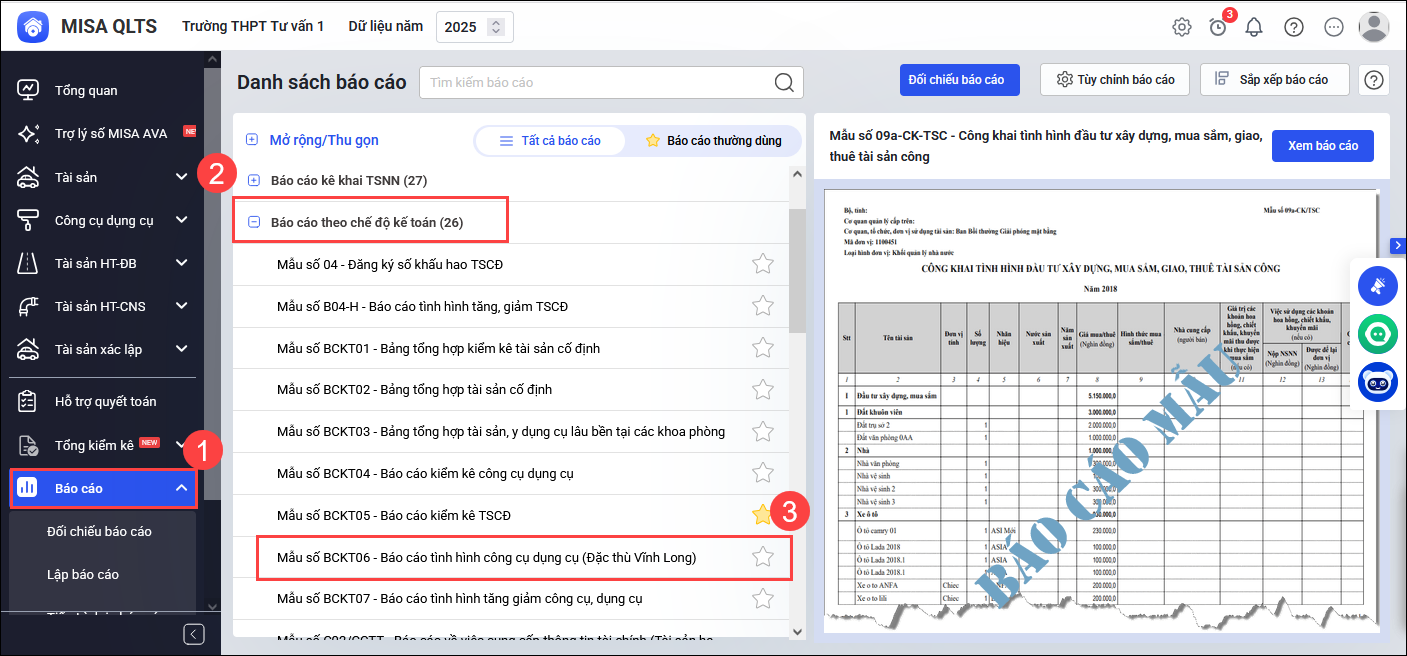1407x656 pixels.
Task: Unstar the Mẫu số BCKT05 report
Action: [x=762, y=515]
